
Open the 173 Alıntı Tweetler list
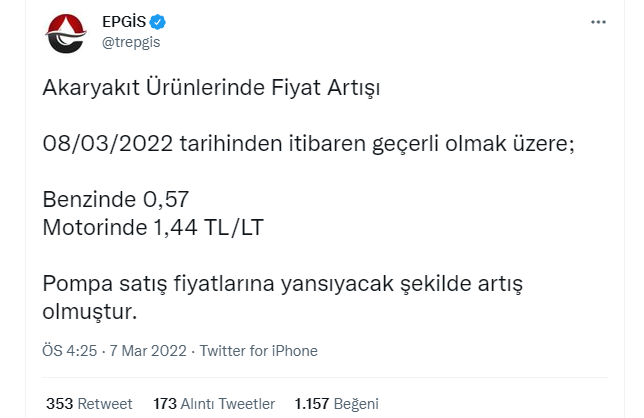pyautogui.click(x=214, y=404)
